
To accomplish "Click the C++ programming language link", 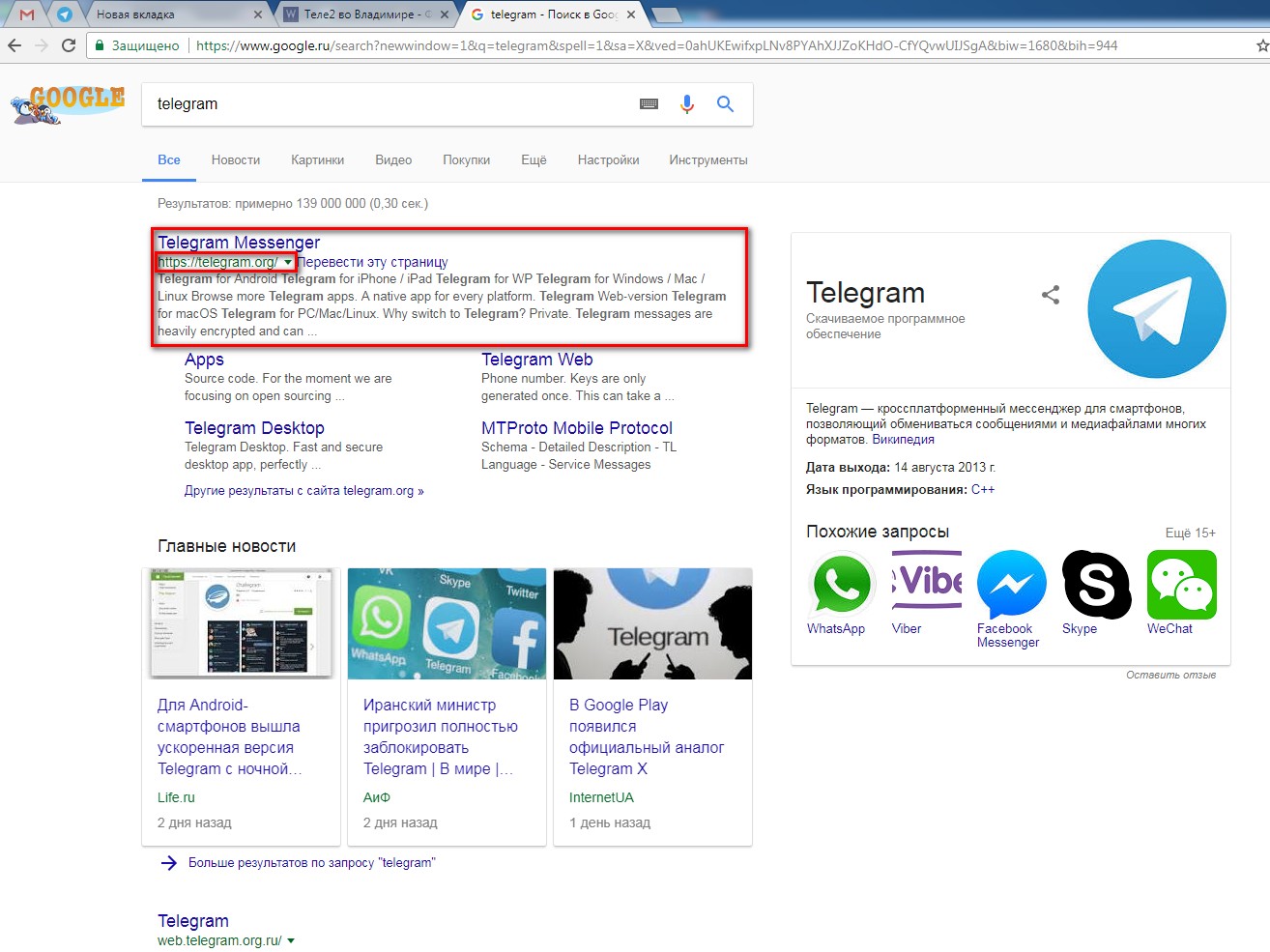I will click(x=983, y=490).
